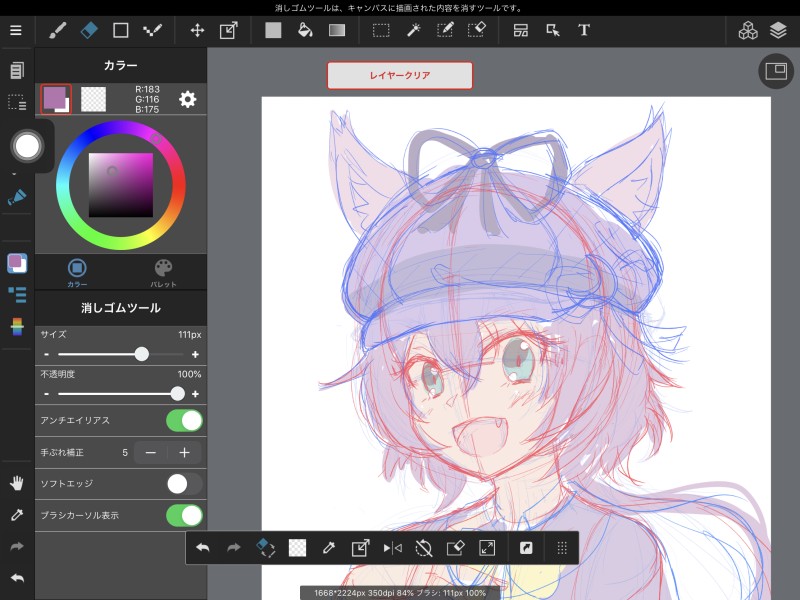Open the panel divide tool
Screen dimensions: 800x600
tap(520, 31)
